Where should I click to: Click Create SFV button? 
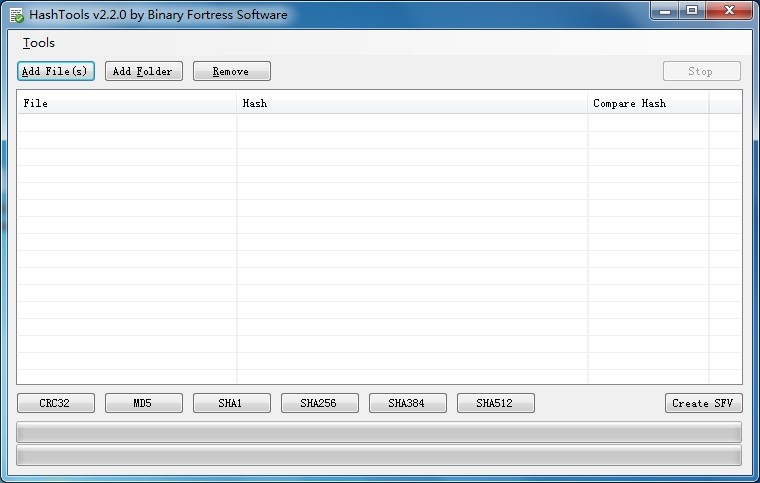coord(703,403)
